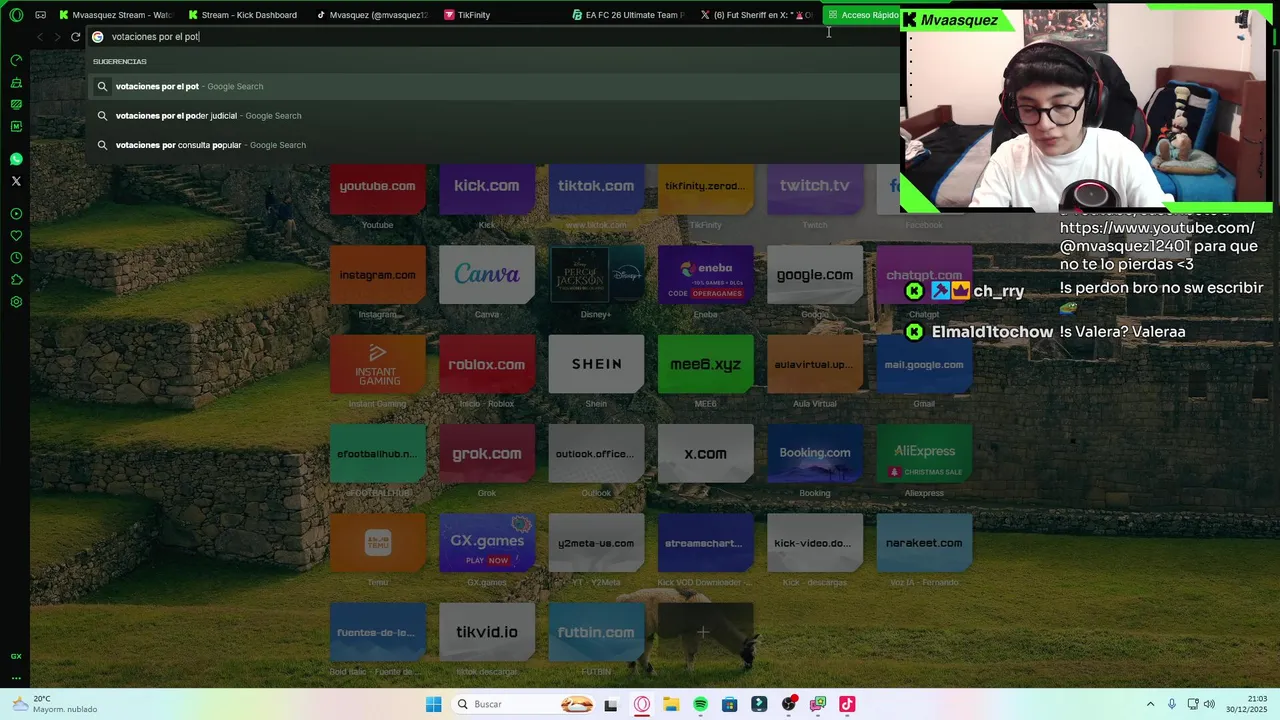Switch to the Mvaasquez Stream tab
Screen dimensions: 1280x720
coord(116,15)
